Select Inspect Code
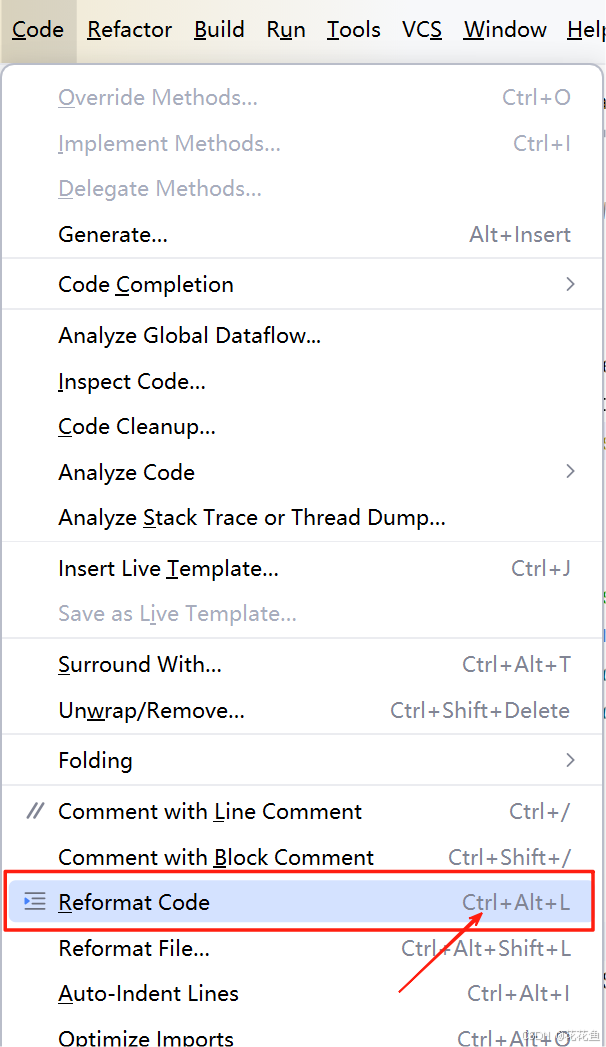The image size is (606, 1047). [x=131, y=381]
